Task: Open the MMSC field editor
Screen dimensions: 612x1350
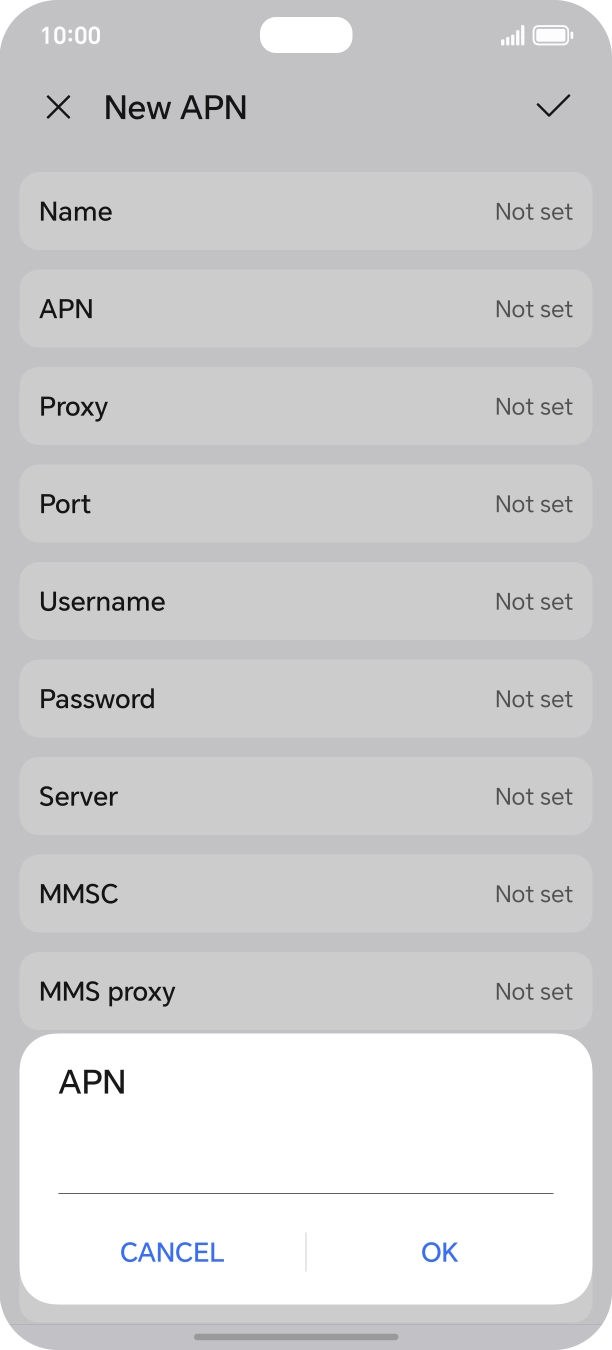Action: (x=305, y=893)
